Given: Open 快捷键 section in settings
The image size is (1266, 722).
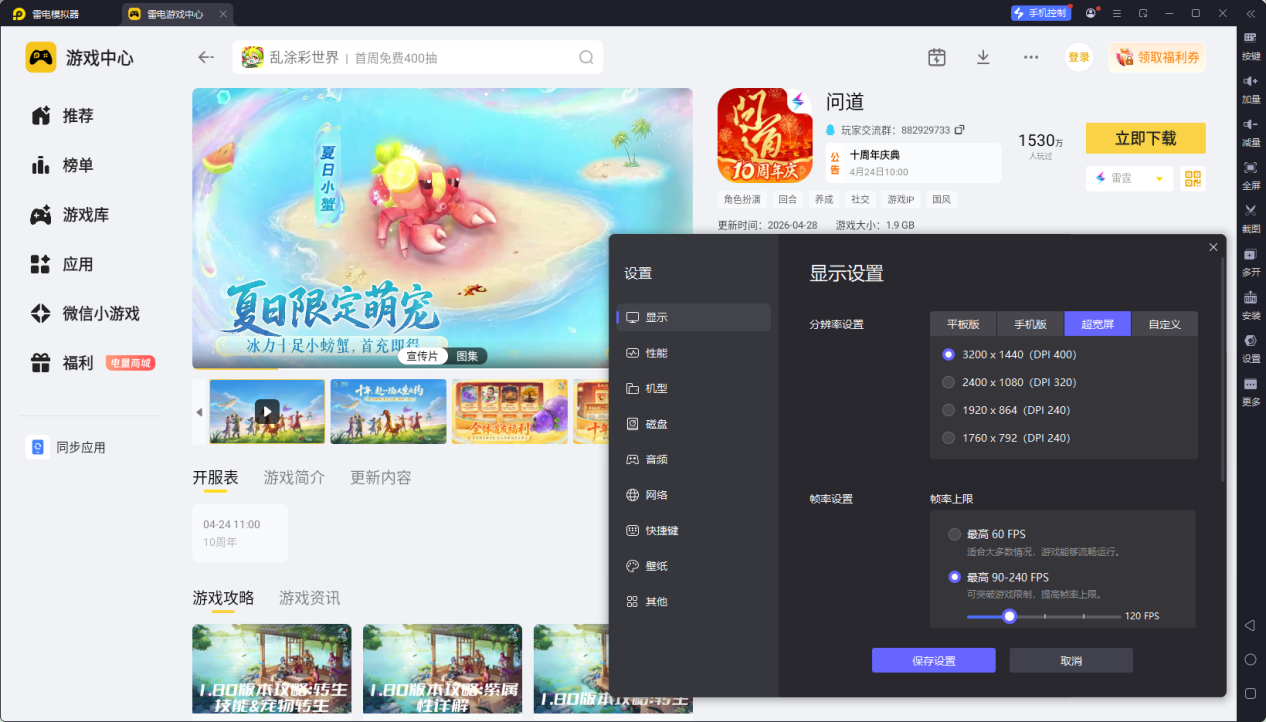Looking at the screenshot, I should click(694, 530).
